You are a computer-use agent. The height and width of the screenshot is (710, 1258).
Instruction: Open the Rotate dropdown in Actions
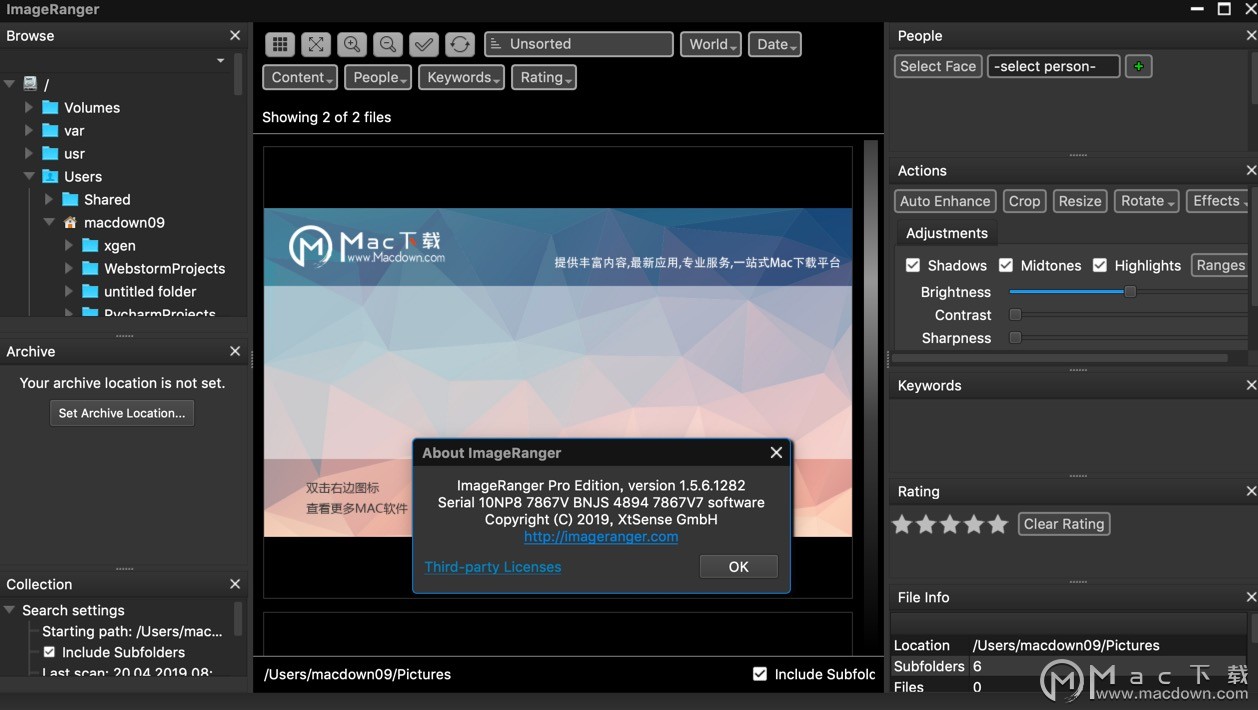pos(1146,201)
